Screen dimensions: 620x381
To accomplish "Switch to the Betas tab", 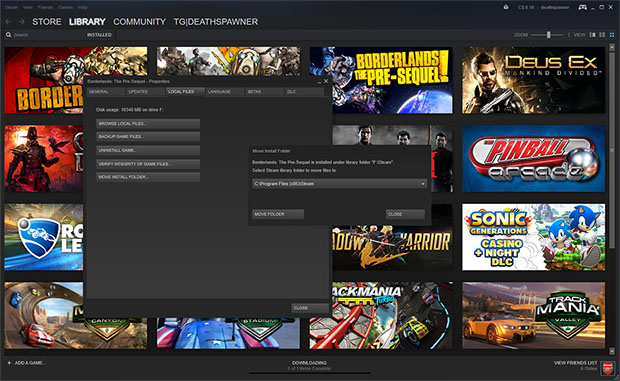I will 264,92.
